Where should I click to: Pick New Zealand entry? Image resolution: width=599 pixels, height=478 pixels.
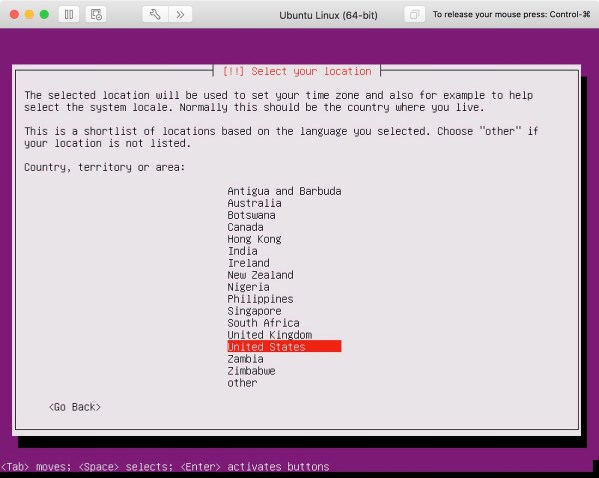(x=261, y=275)
